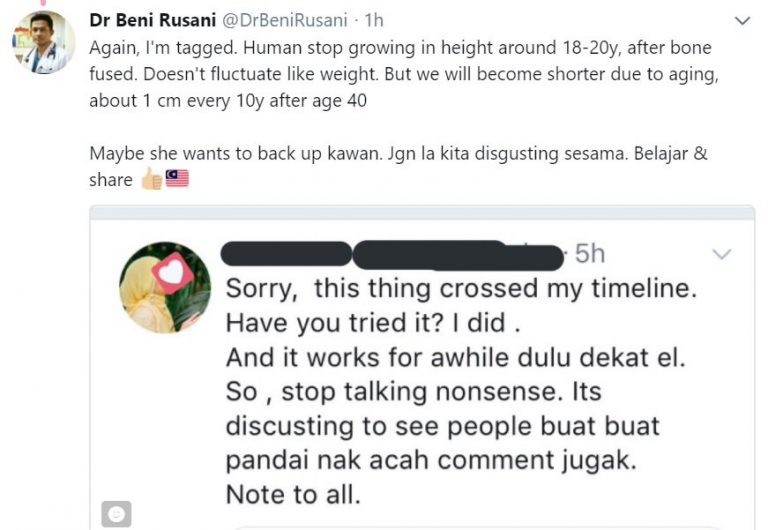This screenshot has width=768, height=530.
Task: Open Dr Beni Rusani's profile picture
Action: click(44, 42)
